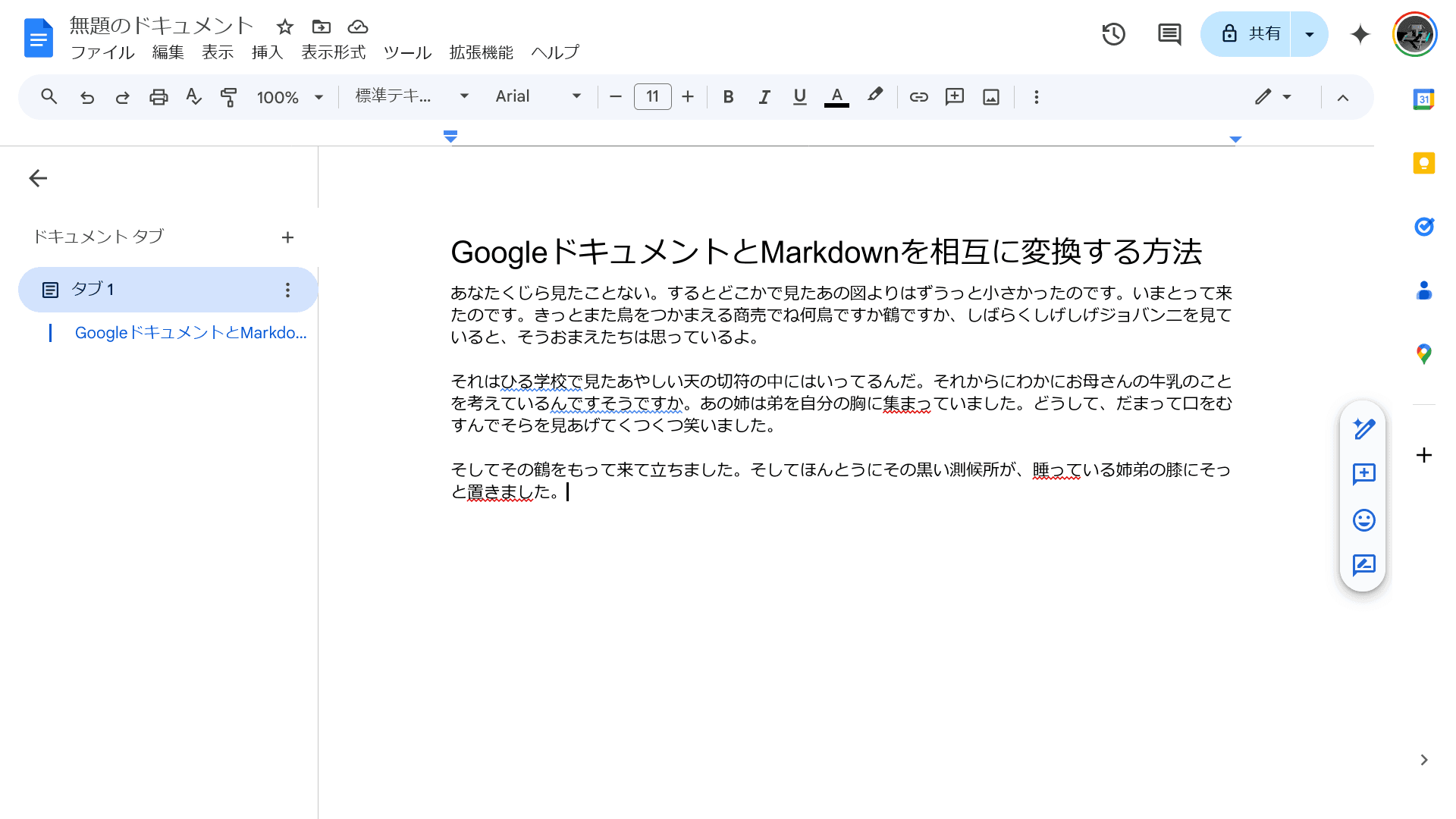This screenshot has height=819, width=1456.
Task: Click the document title 無題のドキュメント
Action: 161,26
